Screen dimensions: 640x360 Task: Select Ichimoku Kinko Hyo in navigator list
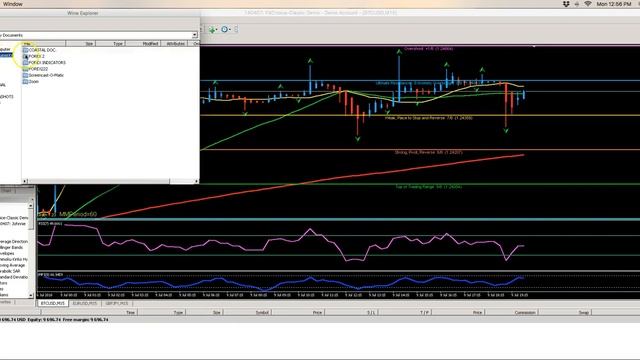(14, 259)
